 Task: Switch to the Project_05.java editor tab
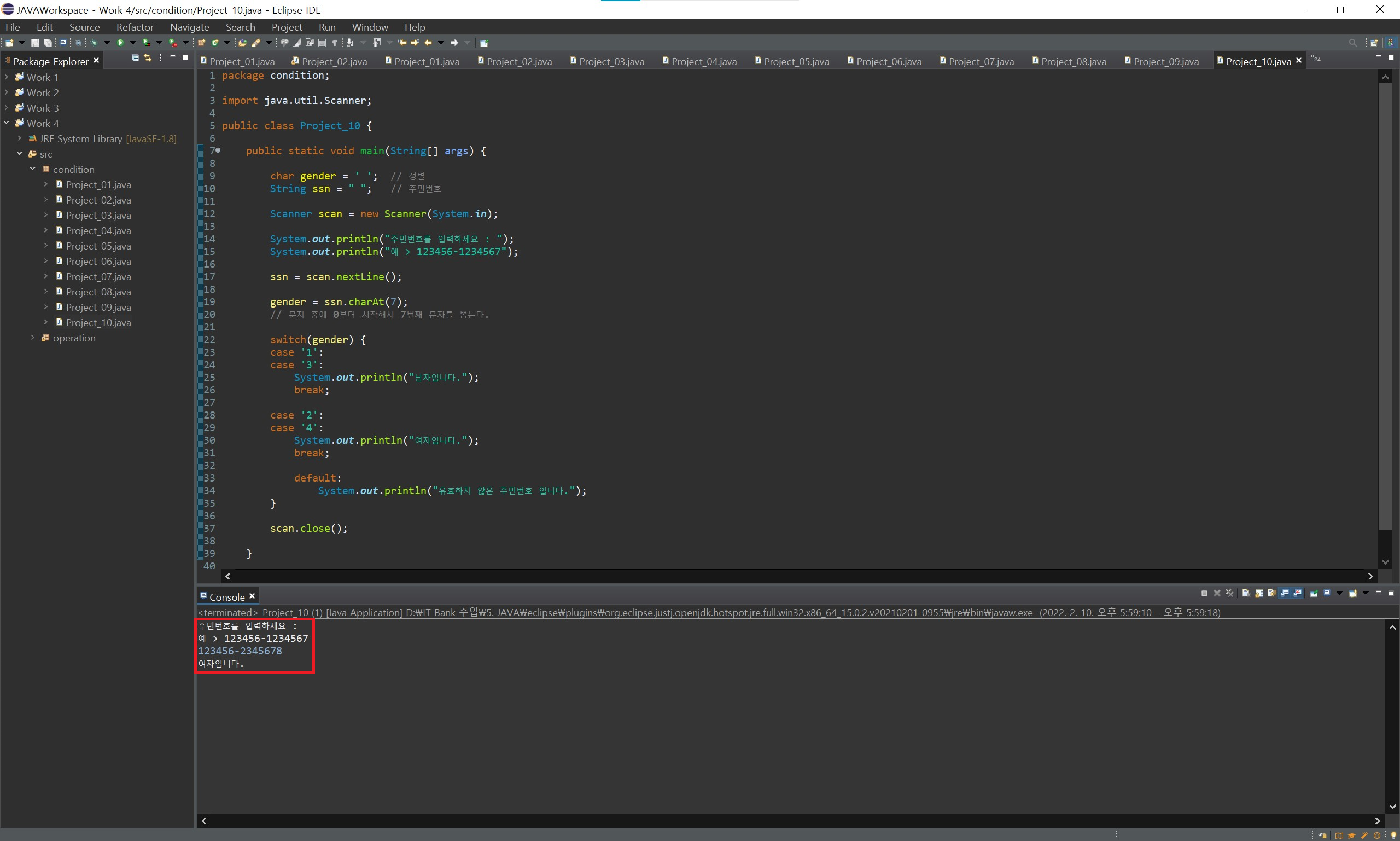click(x=796, y=61)
